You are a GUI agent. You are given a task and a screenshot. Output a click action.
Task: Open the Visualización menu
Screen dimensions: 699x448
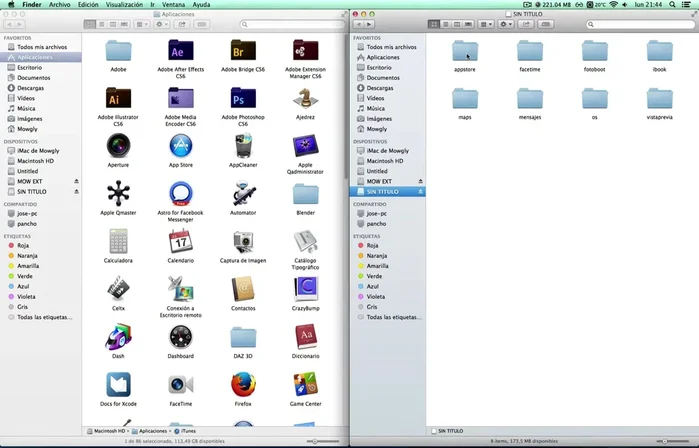(x=124, y=4)
